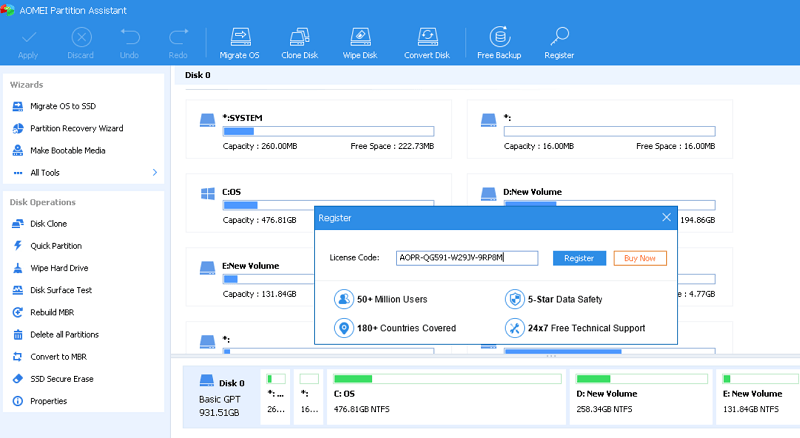Open the Migrate OS tool
The image size is (800, 438).
point(239,44)
